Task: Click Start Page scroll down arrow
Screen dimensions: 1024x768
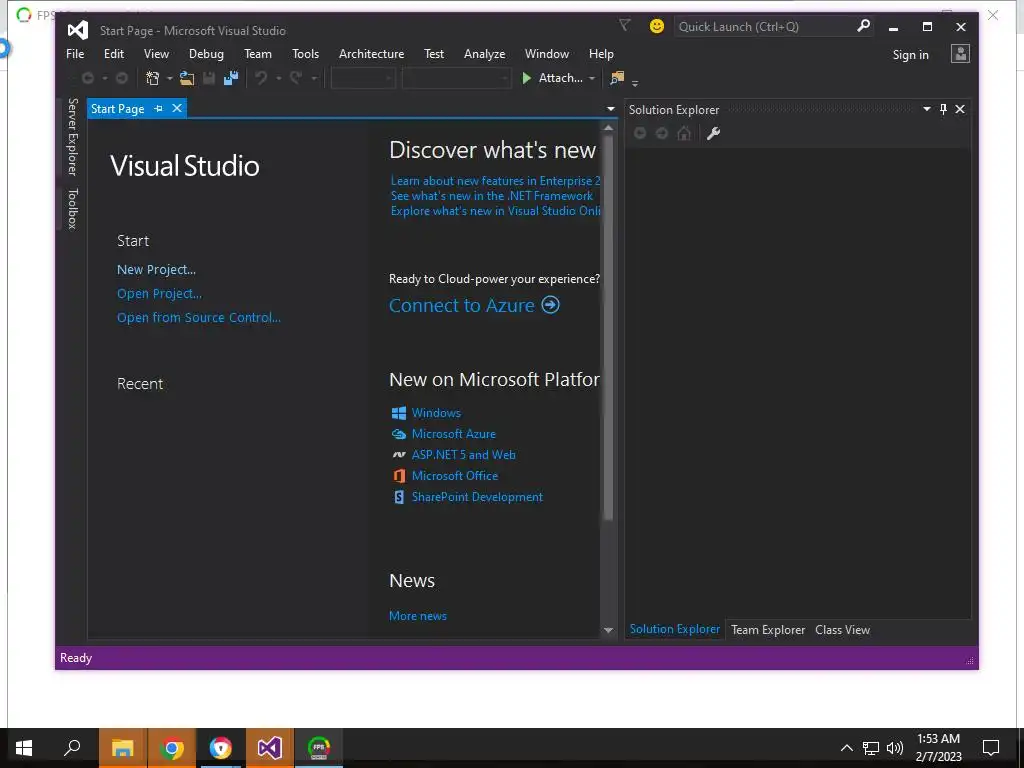Action: pyautogui.click(x=609, y=630)
